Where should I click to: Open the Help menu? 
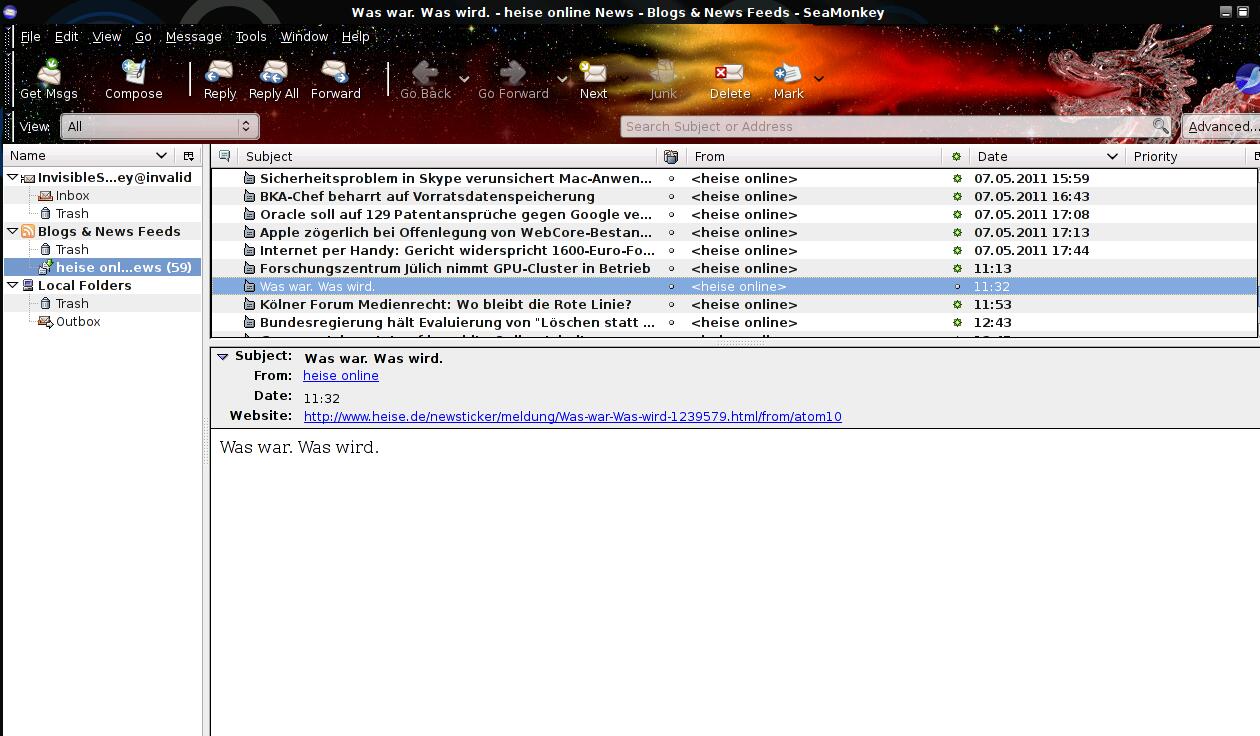point(356,36)
